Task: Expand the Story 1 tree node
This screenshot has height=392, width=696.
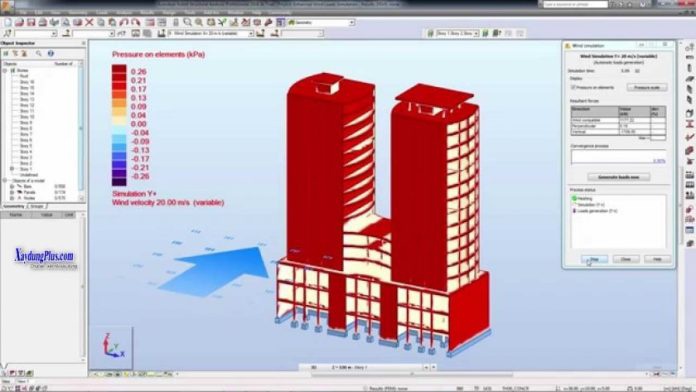Action: tap(12, 169)
